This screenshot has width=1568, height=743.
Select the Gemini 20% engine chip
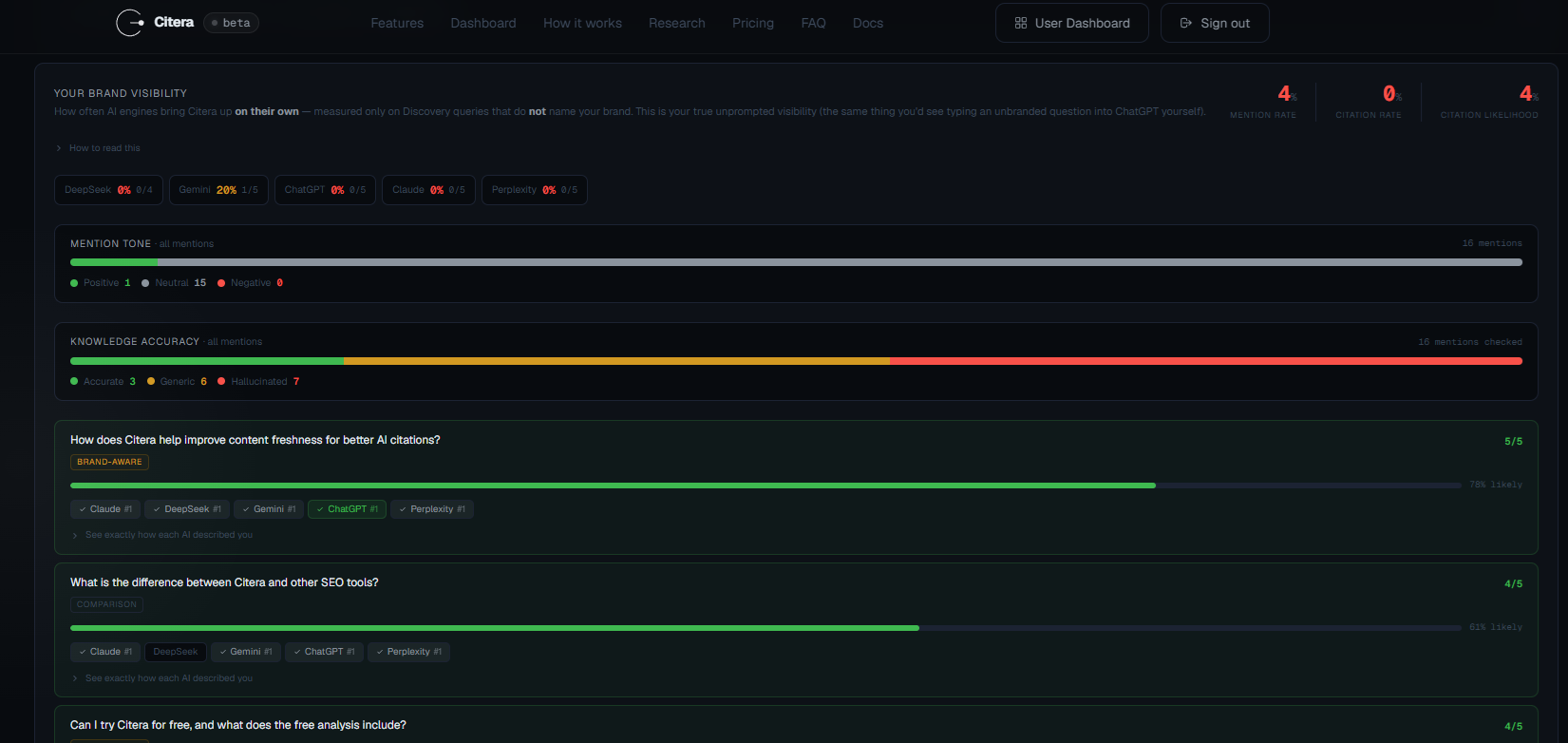pos(218,190)
